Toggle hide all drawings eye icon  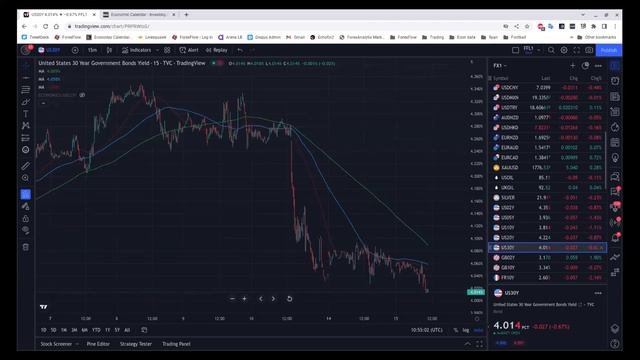26,231
